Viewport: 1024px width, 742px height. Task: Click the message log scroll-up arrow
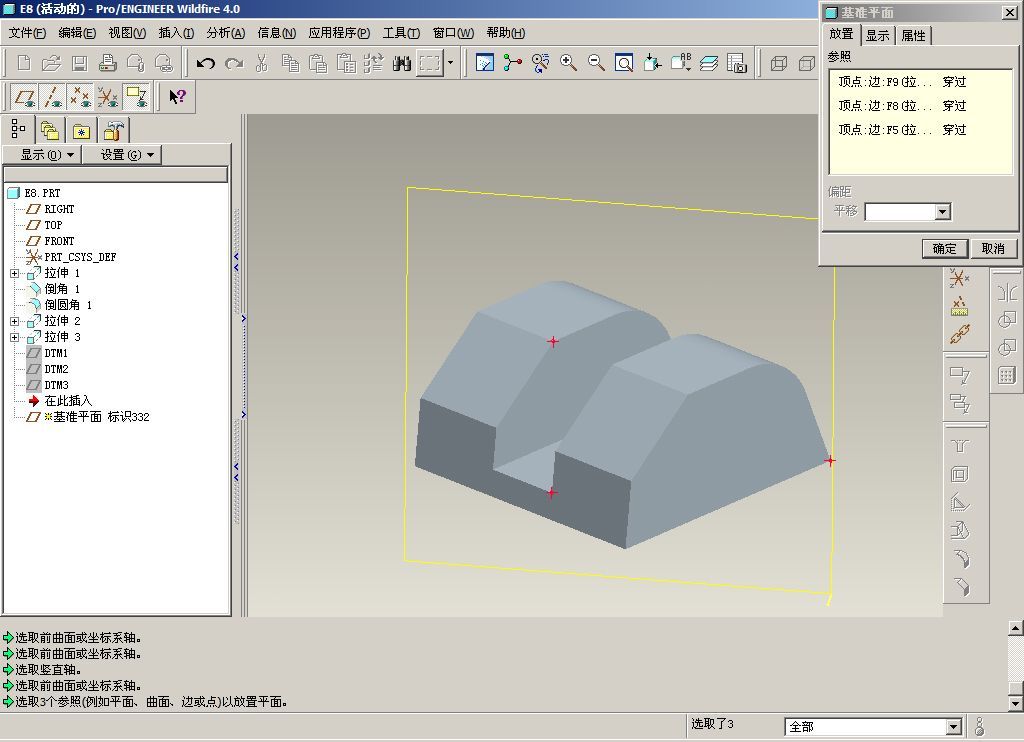1016,628
